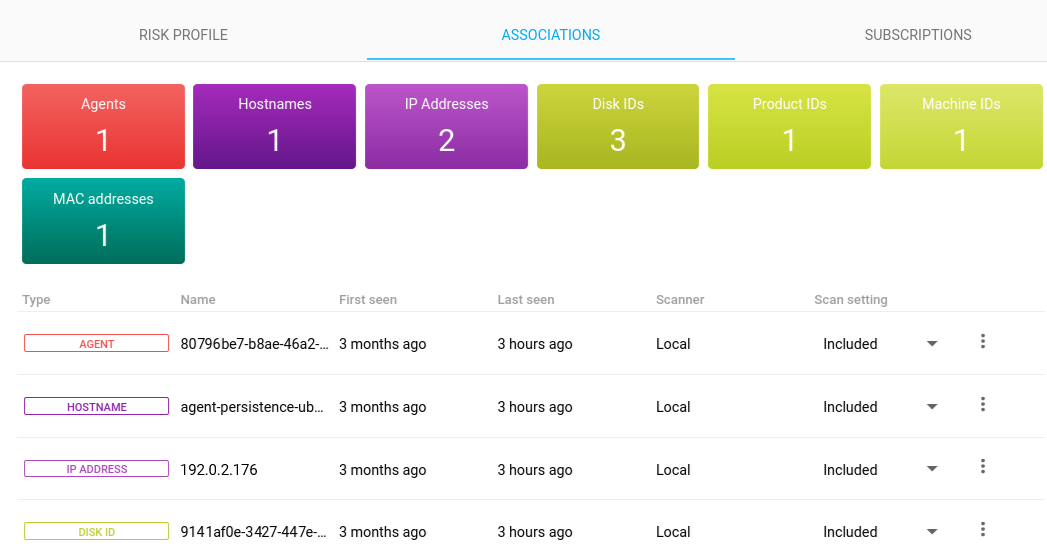Screen dimensions: 1047x558
Task: Switch to the Risk Profile tab
Action: [x=183, y=35]
